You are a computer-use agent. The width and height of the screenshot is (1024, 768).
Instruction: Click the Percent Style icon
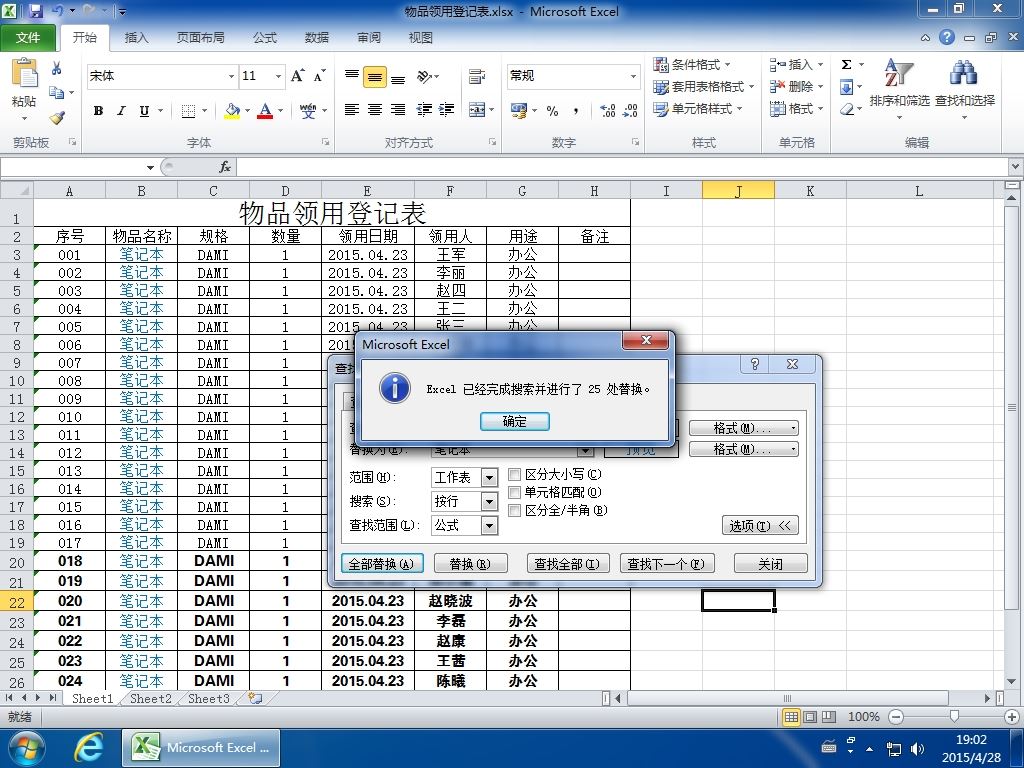click(552, 111)
